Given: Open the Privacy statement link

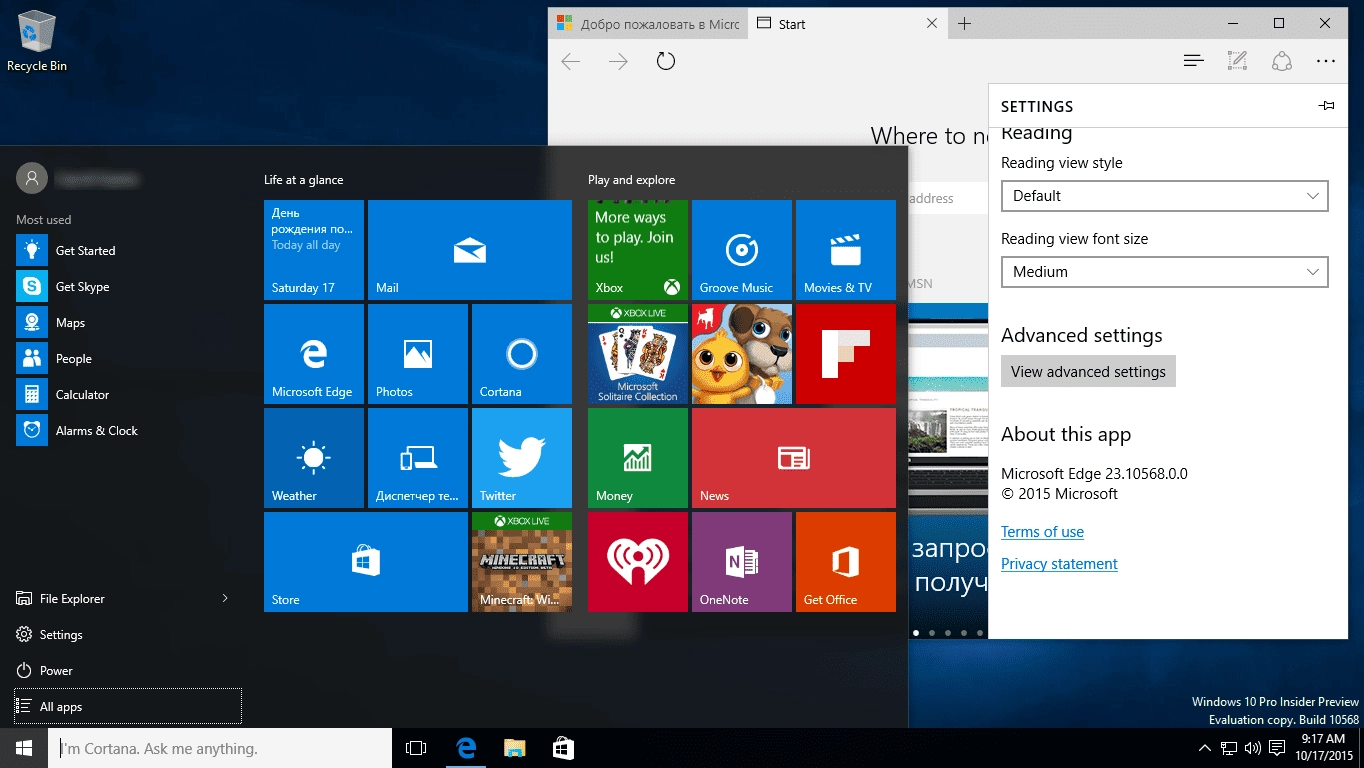Looking at the screenshot, I should pos(1059,564).
